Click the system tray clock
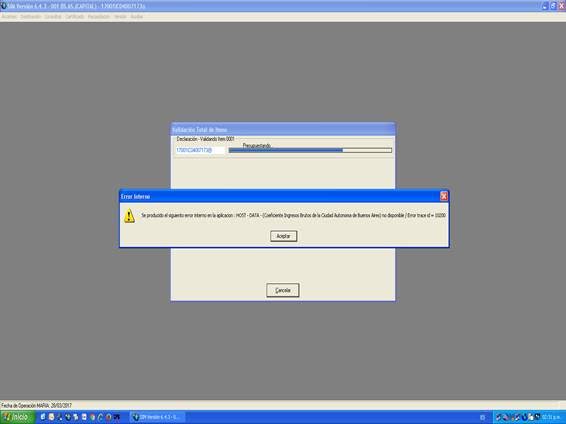This screenshot has width=566, height=424. pyautogui.click(x=551, y=417)
